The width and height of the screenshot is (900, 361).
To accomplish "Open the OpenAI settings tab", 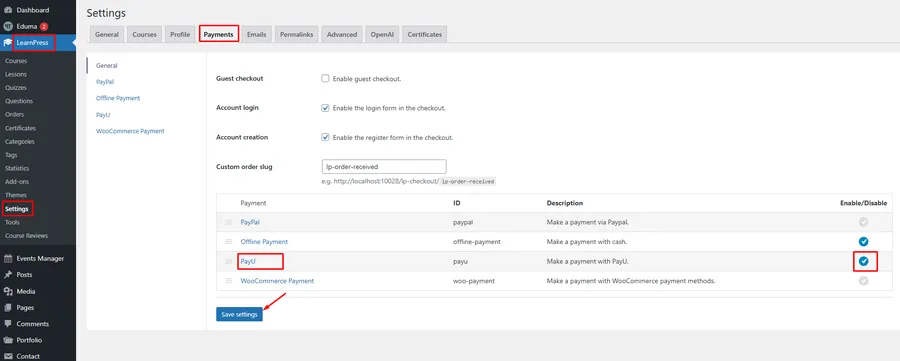I will pos(382,34).
